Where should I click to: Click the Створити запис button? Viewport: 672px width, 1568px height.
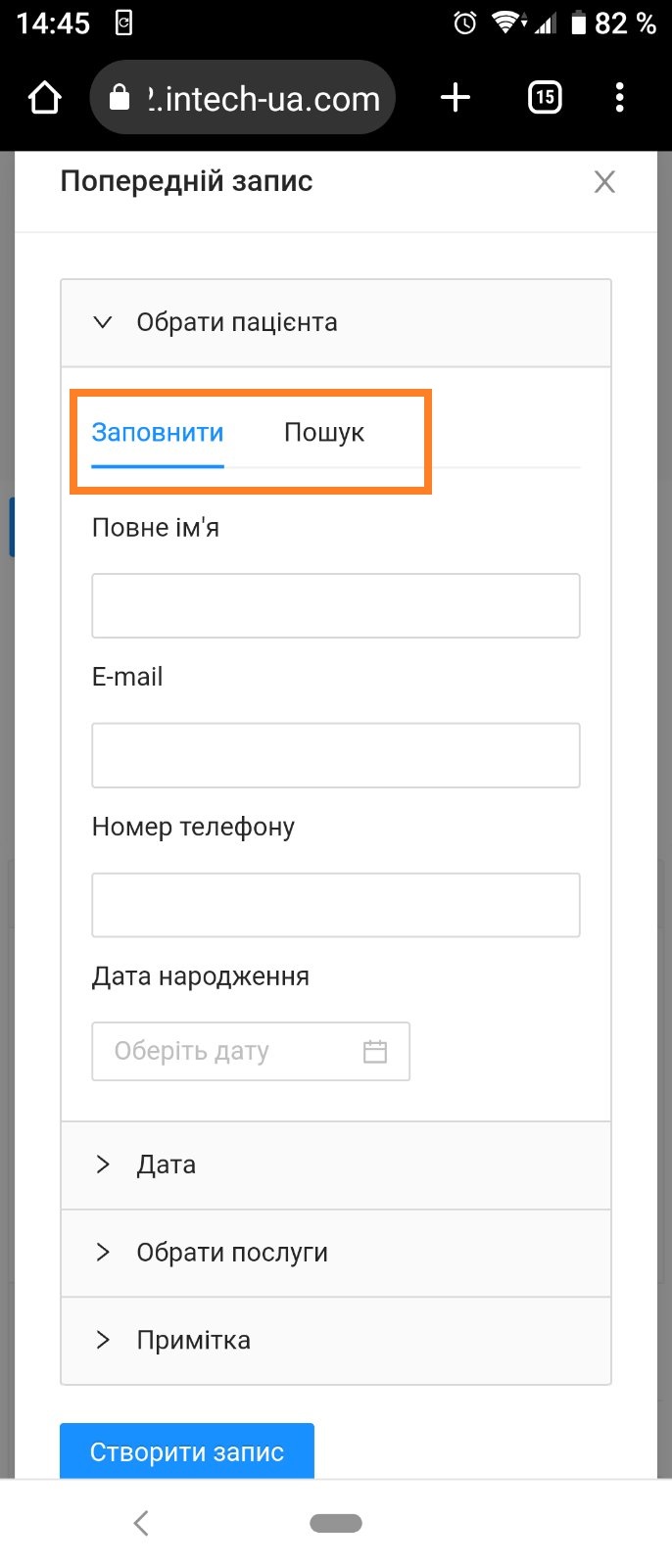pyautogui.click(x=187, y=1450)
